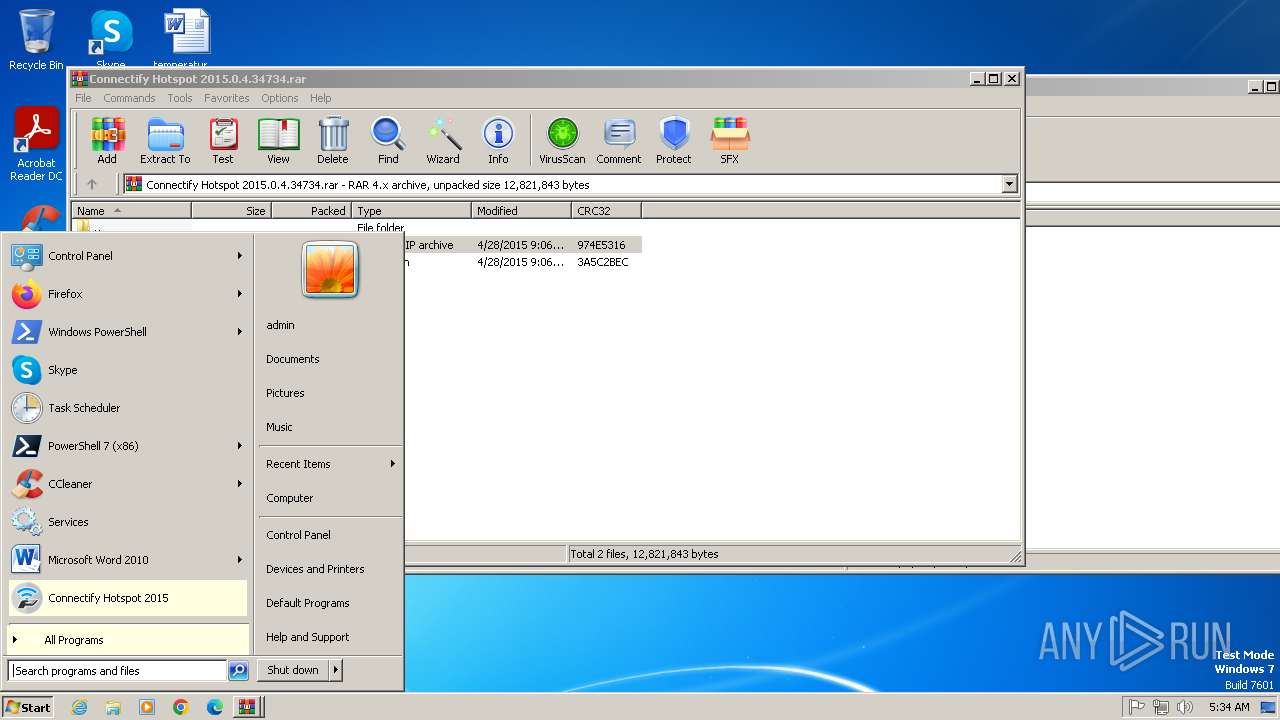Add an archive Comment

point(619,140)
